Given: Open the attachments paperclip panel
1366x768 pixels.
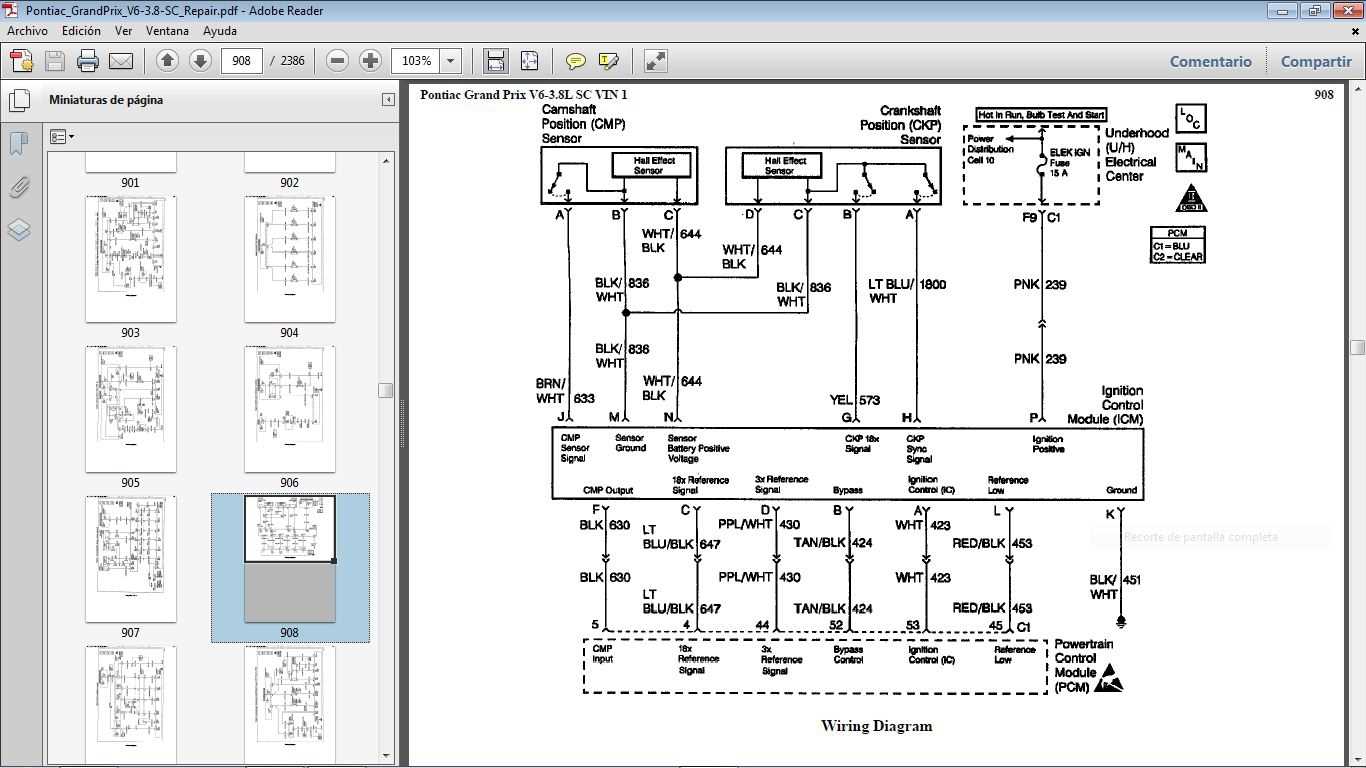Looking at the screenshot, I should [19, 187].
